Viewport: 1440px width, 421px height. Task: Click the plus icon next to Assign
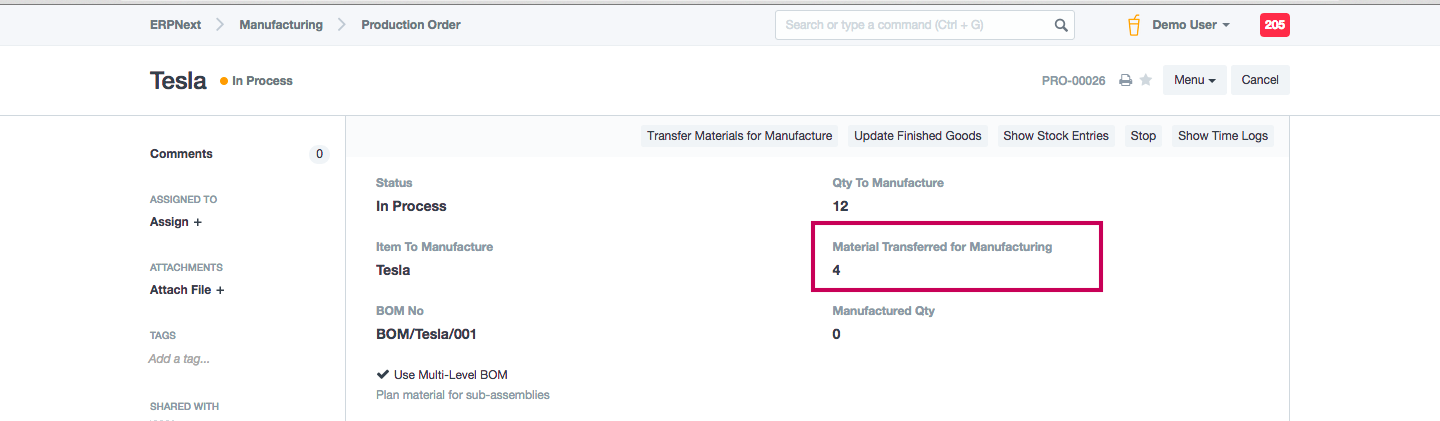(x=197, y=222)
